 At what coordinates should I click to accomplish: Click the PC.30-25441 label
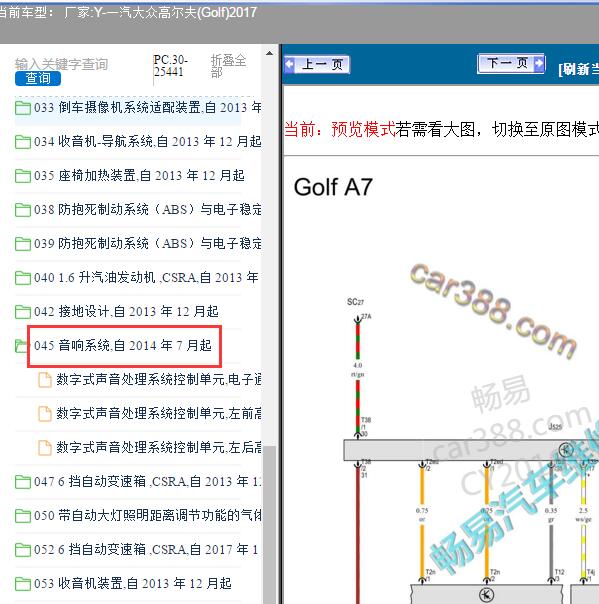tap(170, 66)
